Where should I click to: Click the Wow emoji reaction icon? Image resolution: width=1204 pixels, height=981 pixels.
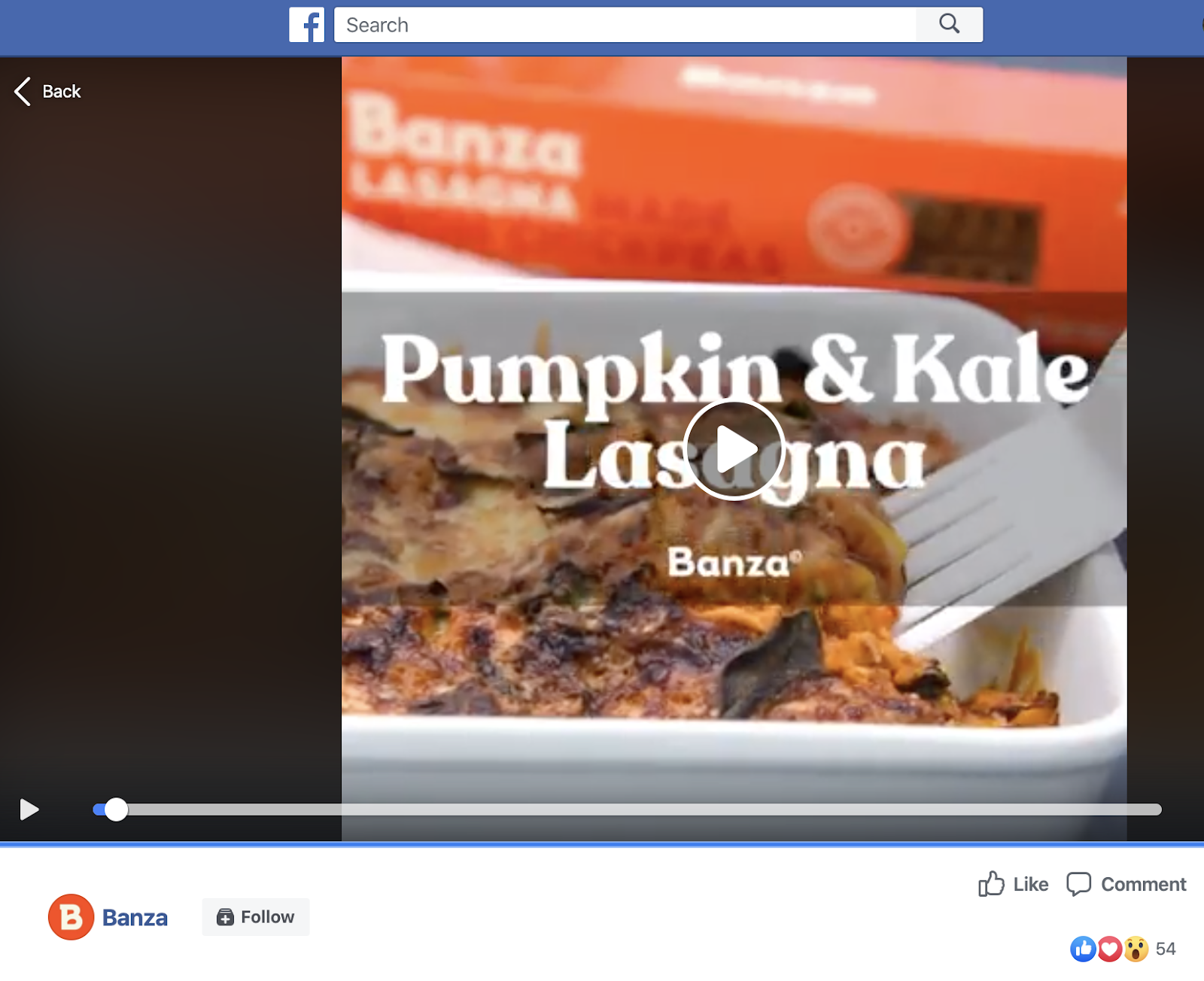(1136, 949)
